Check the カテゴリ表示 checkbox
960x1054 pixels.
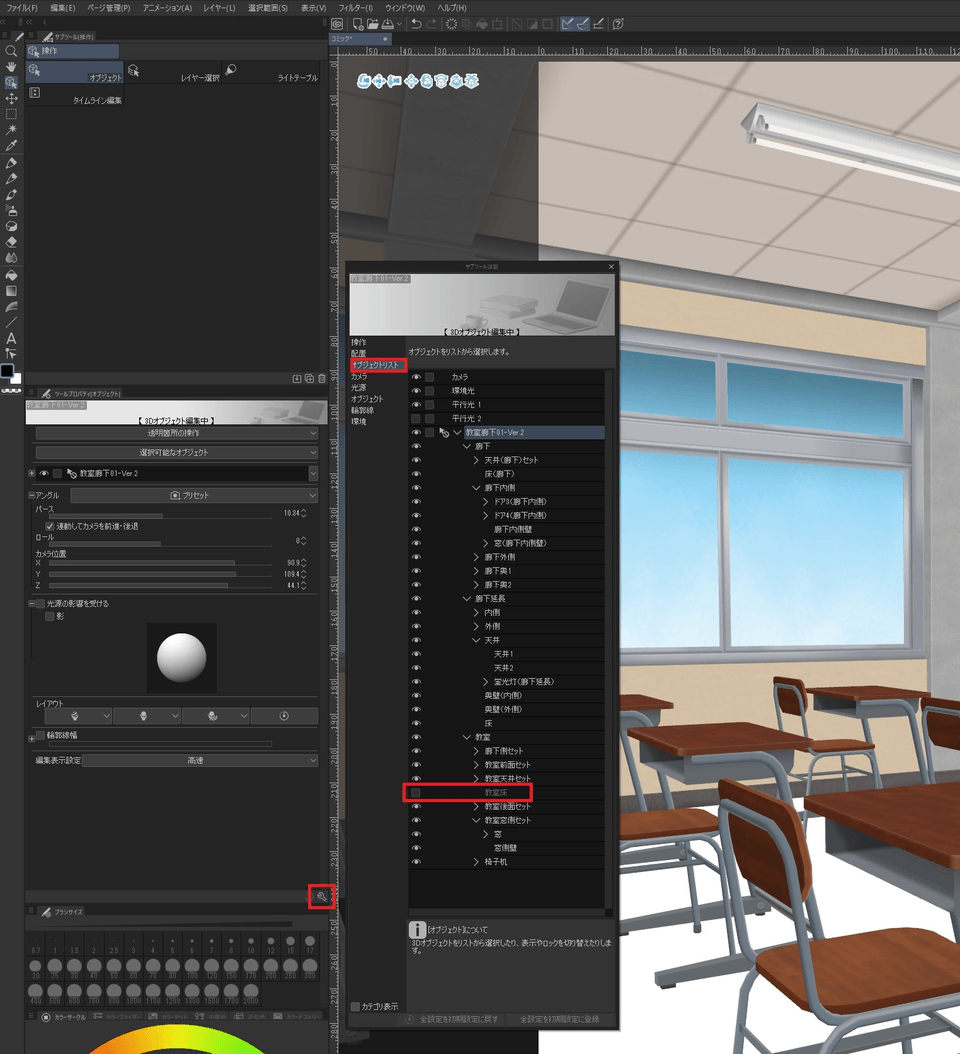pyautogui.click(x=356, y=1006)
